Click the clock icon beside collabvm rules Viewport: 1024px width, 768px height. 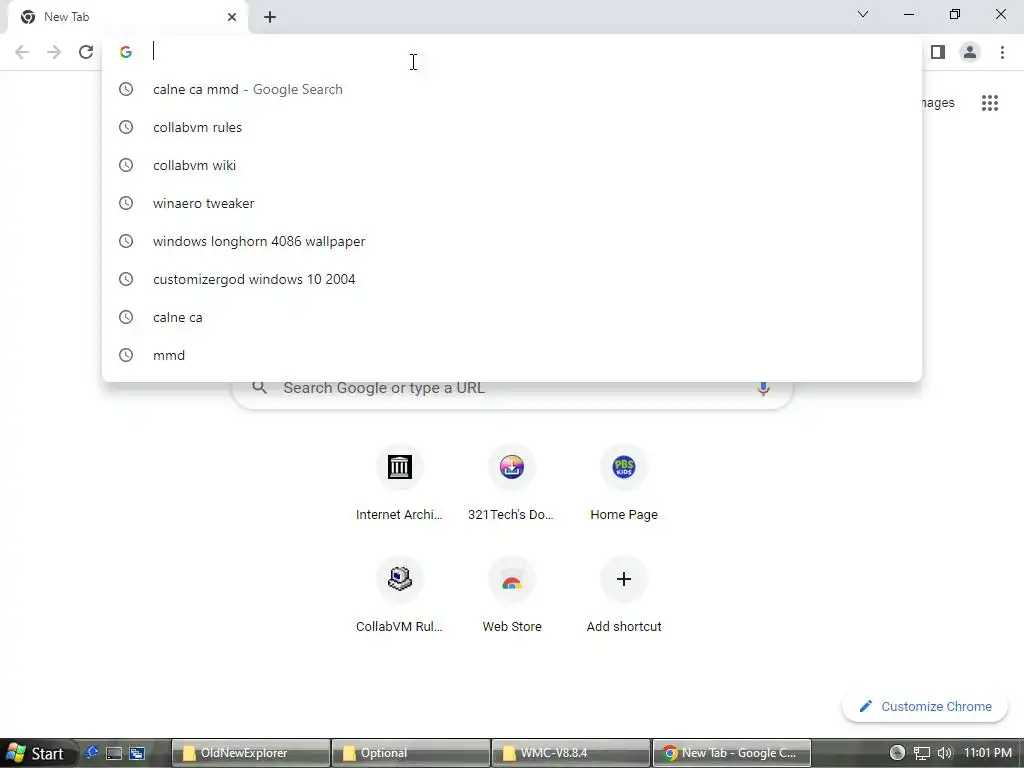point(126,127)
